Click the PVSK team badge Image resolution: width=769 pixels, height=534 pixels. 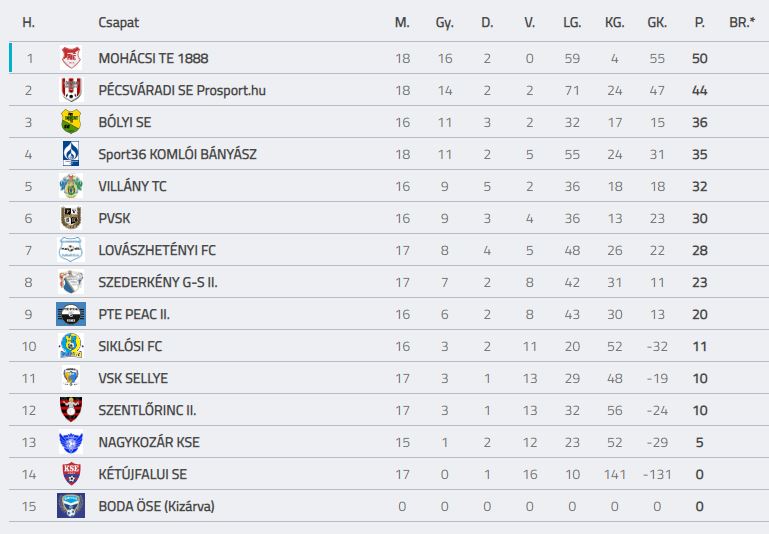(x=71, y=218)
